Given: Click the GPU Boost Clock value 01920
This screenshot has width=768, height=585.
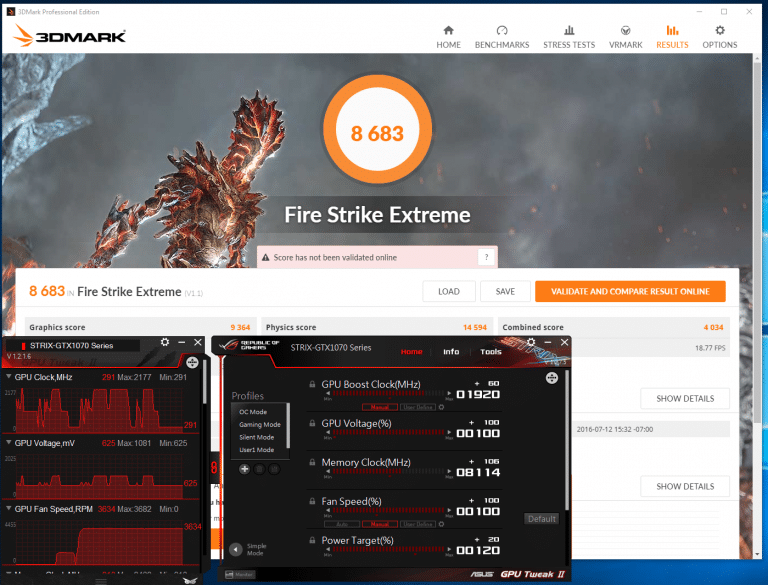Looking at the screenshot, I should 478,394.
